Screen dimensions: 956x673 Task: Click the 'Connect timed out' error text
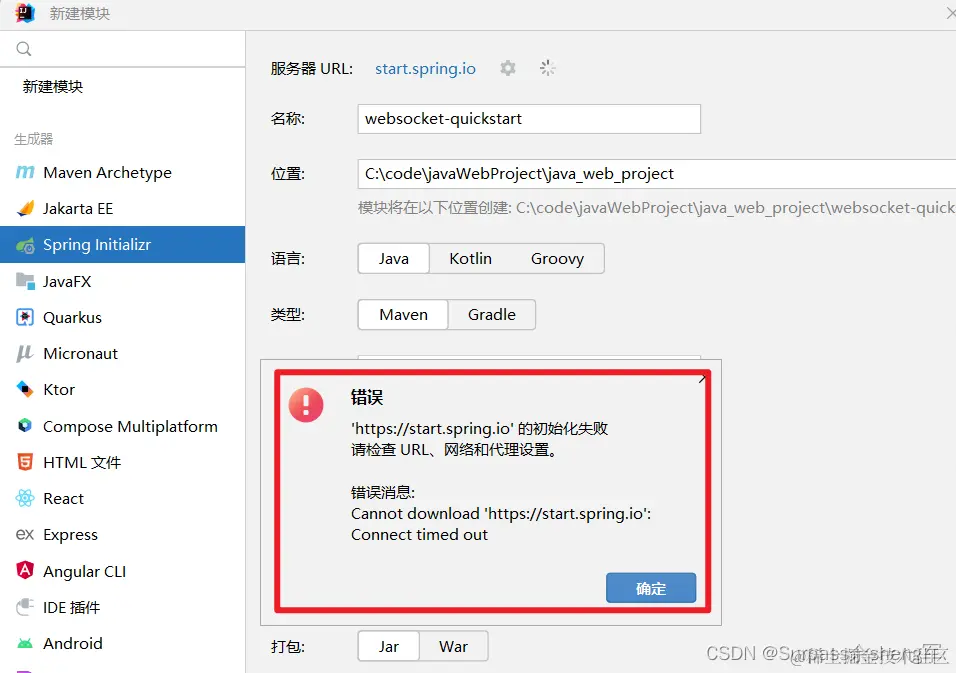[419, 535]
